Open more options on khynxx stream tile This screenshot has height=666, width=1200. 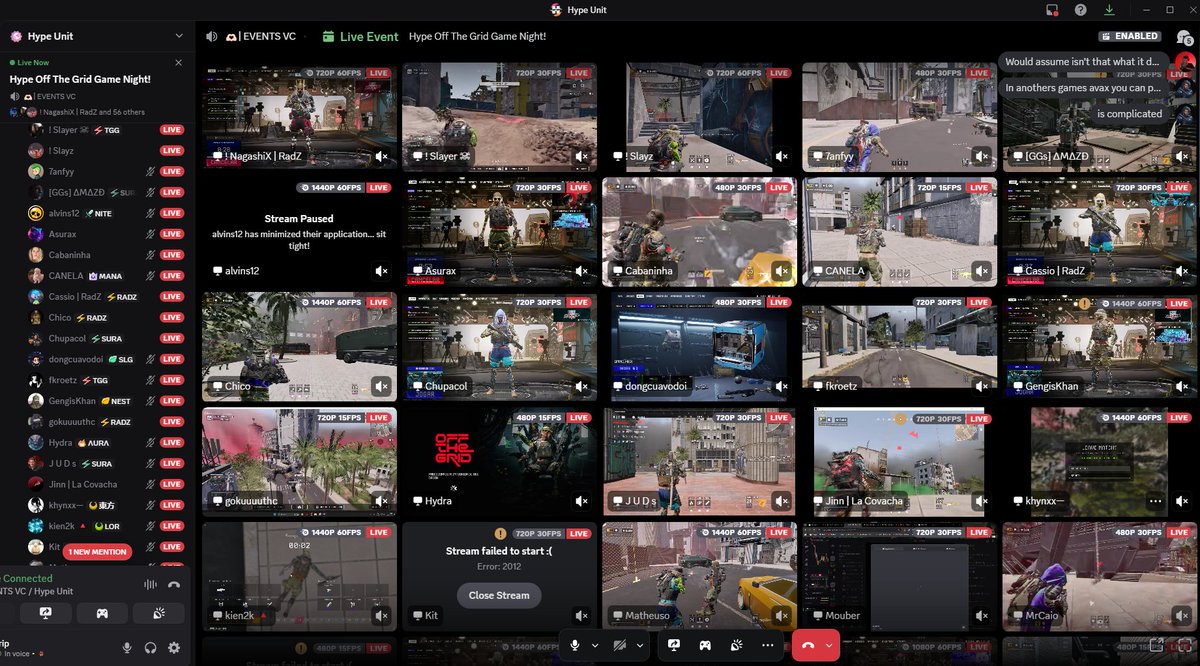pyautogui.click(x=1156, y=501)
